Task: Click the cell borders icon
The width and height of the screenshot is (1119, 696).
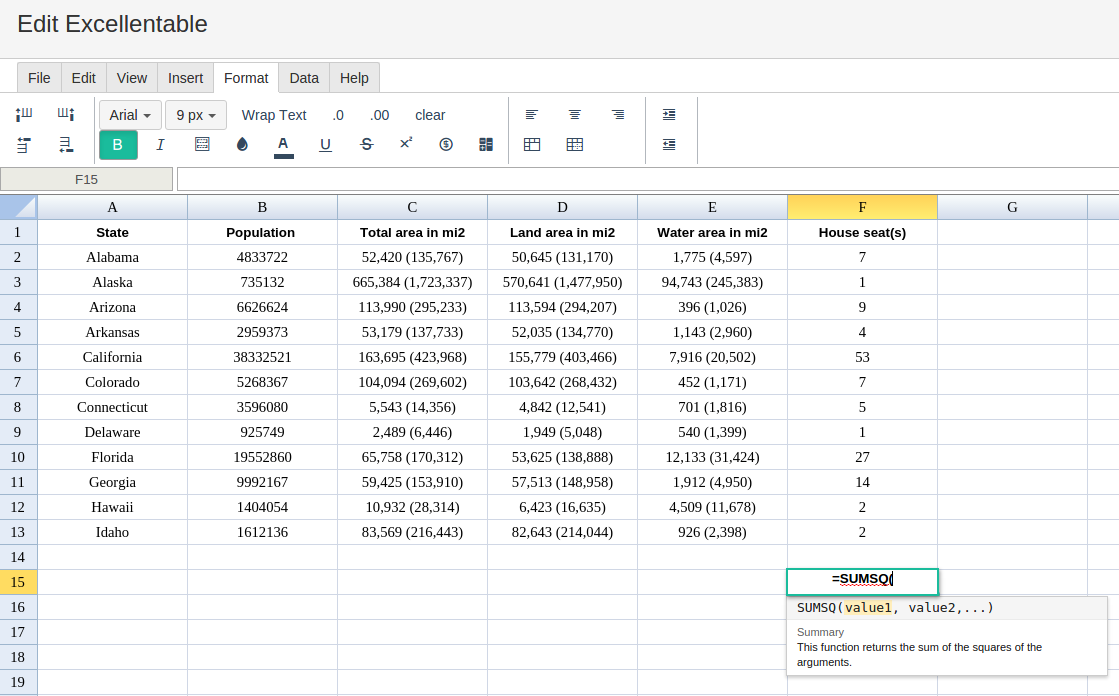Action: pyautogui.click(x=202, y=145)
